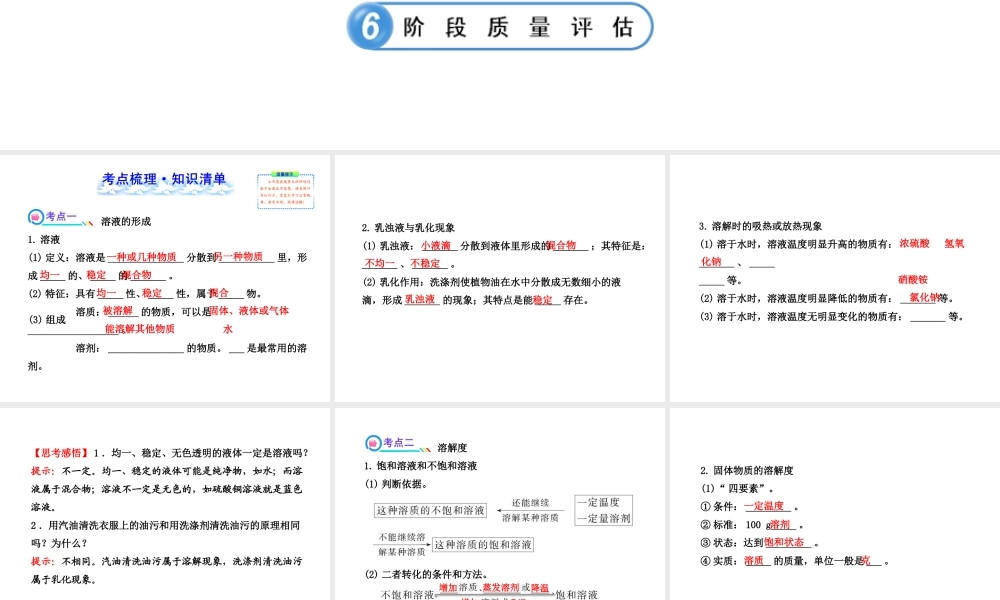Click the 这种溶质的不饱和溶液 diagram box
Viewport: 1000px width, 600px height.
pyautogui.click(x=430, y=510)
